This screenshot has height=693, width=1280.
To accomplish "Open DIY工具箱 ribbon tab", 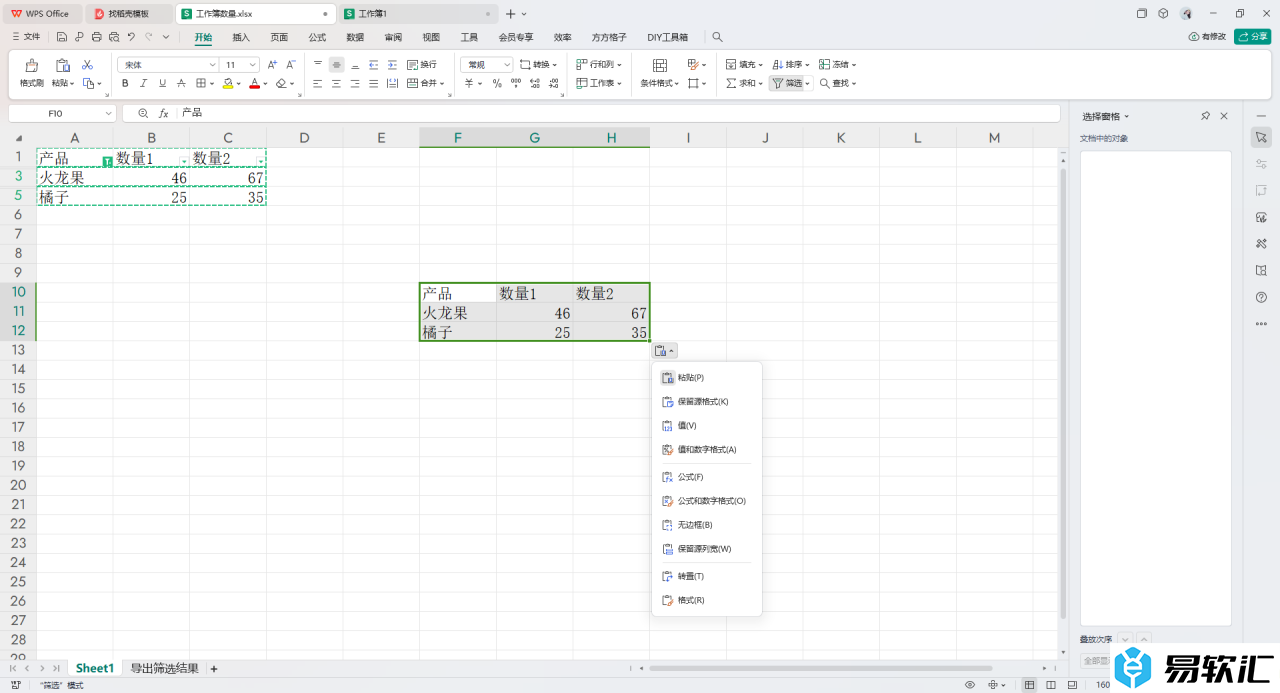I will [x=667, y=37].
